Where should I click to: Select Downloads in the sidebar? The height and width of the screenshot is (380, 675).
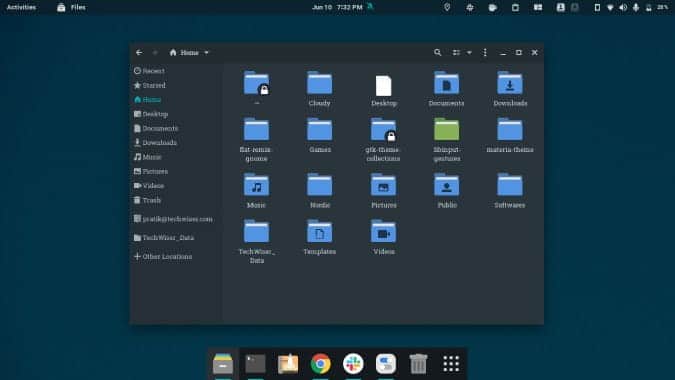pyautogui.click(x=155, y=142)
